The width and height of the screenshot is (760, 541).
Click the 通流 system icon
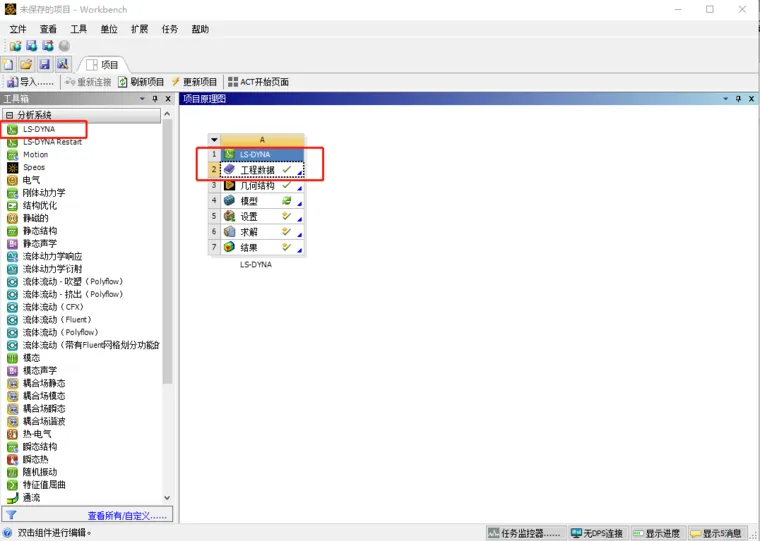pos(13,498)
